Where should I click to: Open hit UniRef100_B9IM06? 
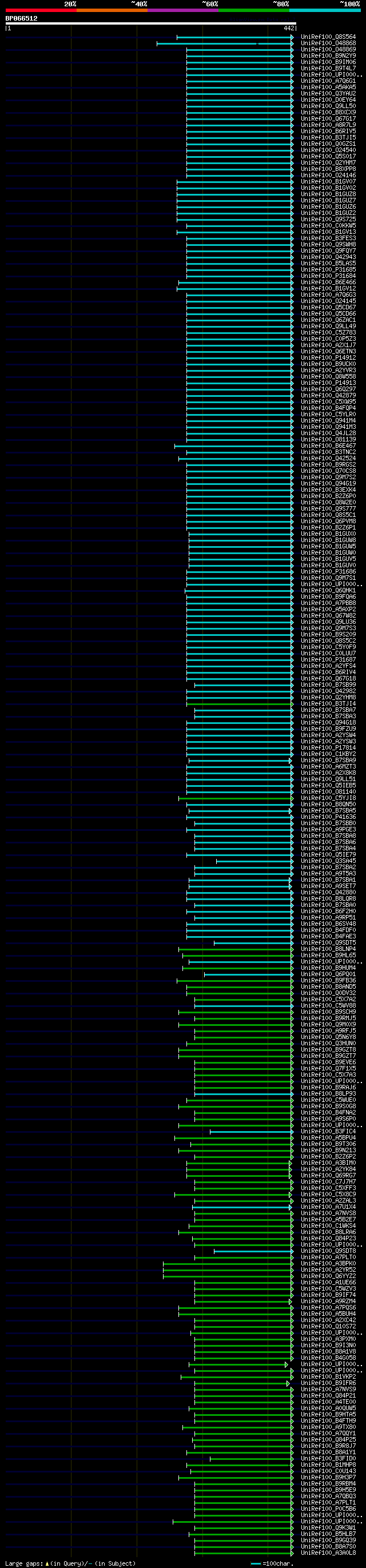click(x=328, y=62)
